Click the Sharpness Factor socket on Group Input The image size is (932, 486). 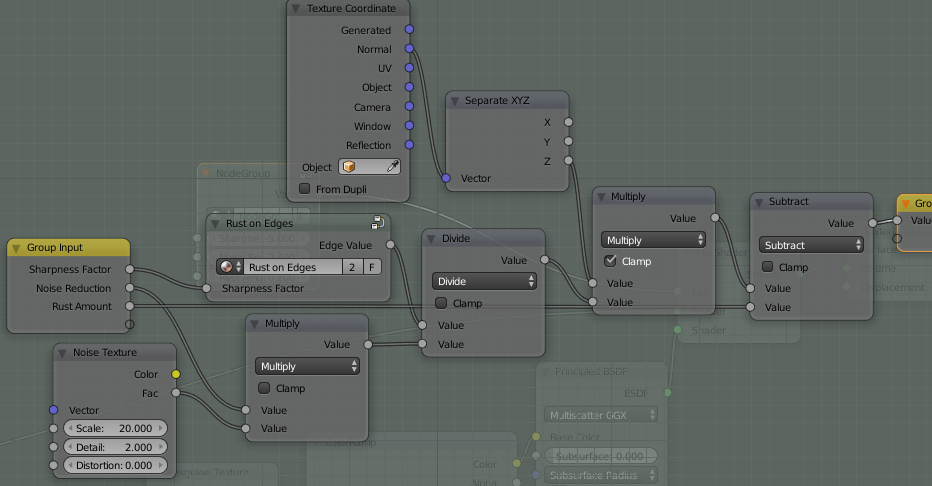(130, 269)
